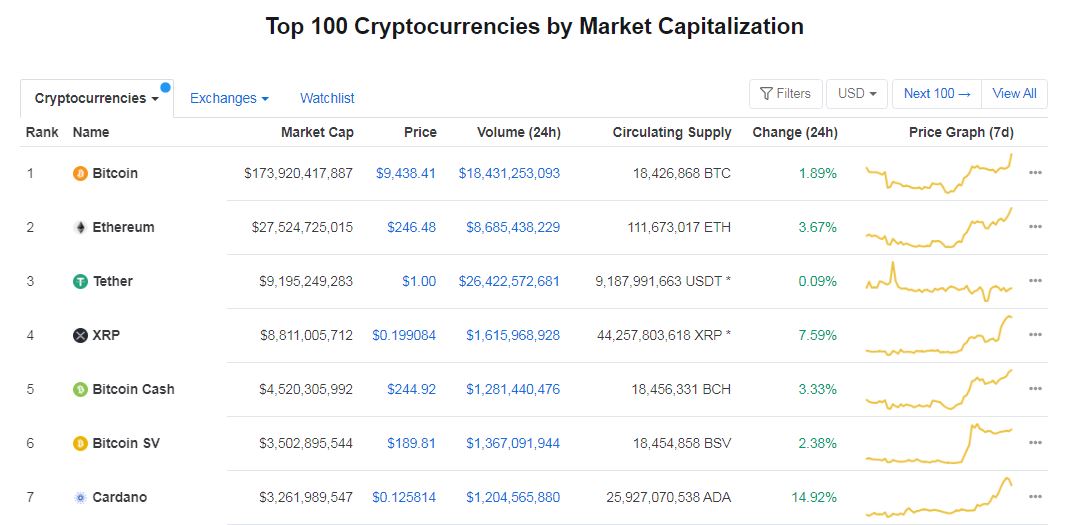Click the XRP black logo icon
This screenshot has height=525, width=1066.
[80, 335]
